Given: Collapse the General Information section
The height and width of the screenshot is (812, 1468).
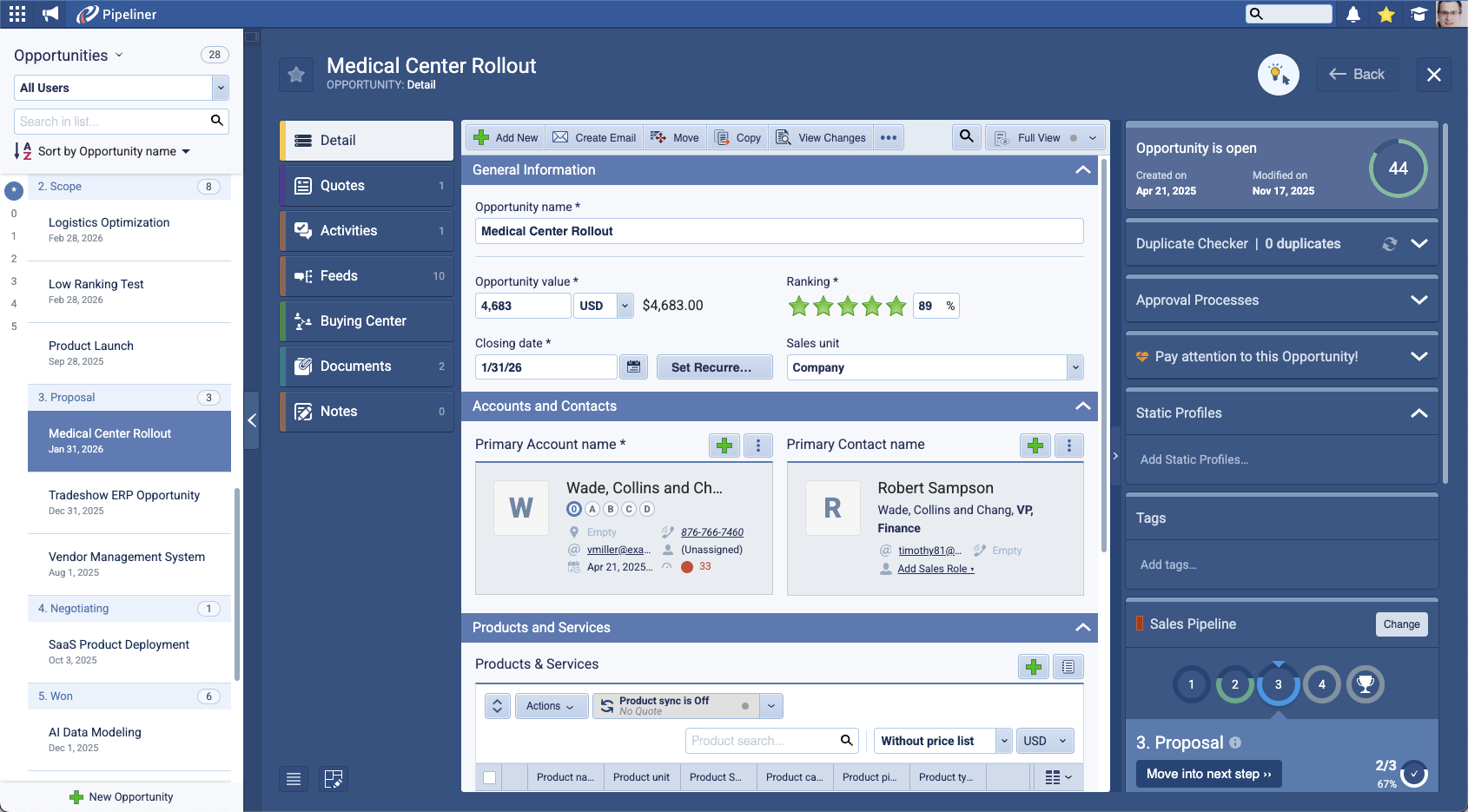Looking at the screenshot, I should pyautogui.click(x=1082, y=170).
